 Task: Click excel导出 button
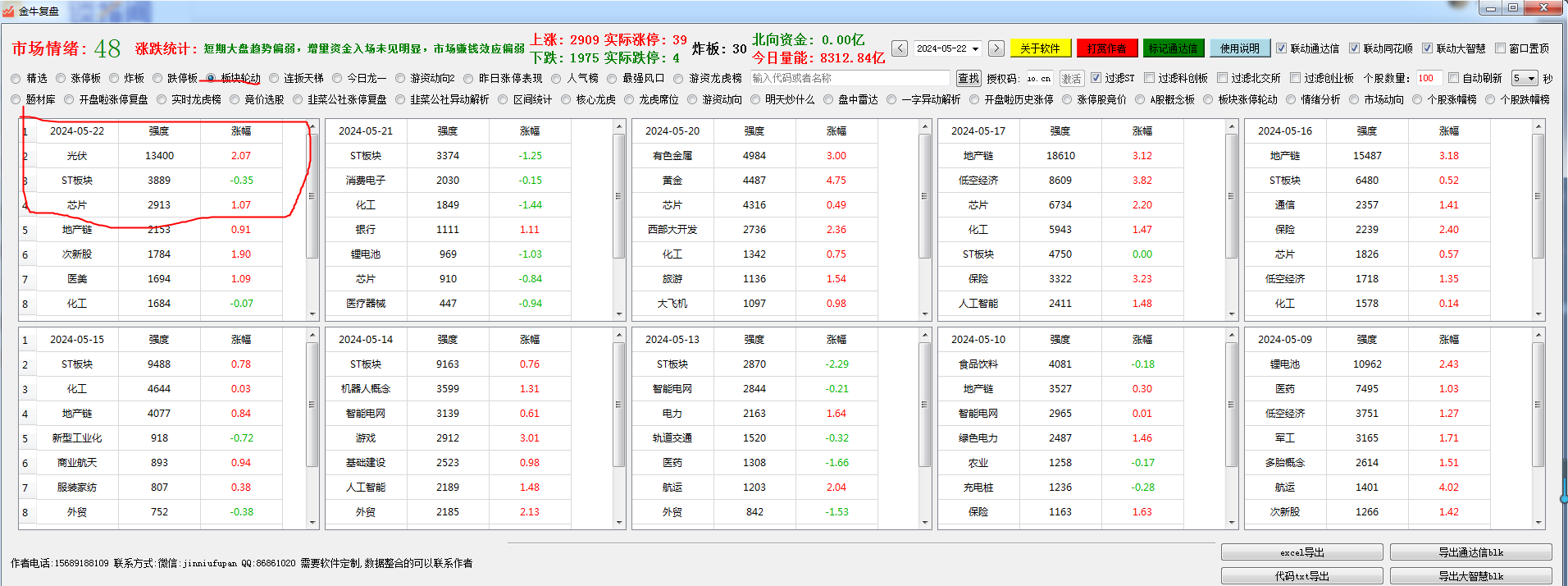coord(1302,552)
